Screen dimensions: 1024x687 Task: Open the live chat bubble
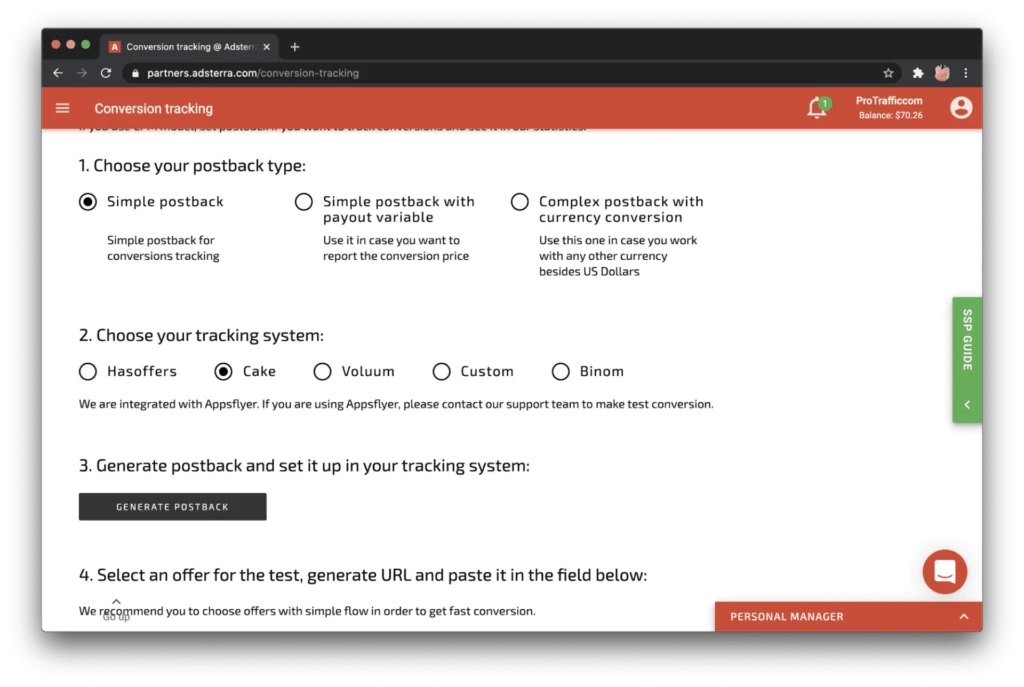click(944, 572)
